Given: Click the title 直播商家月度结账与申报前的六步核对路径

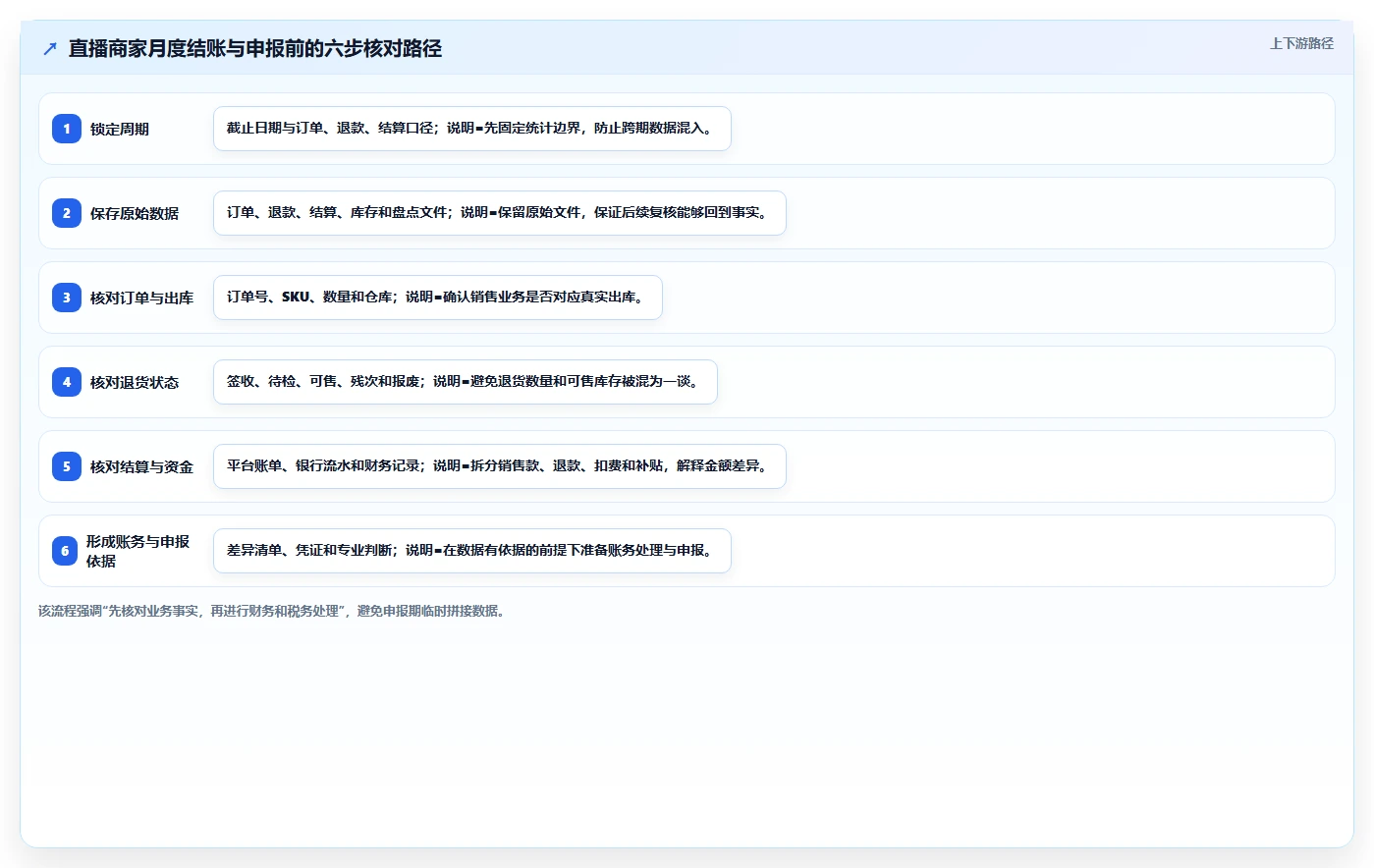Looking at the screenshot, I should point(255,48).
